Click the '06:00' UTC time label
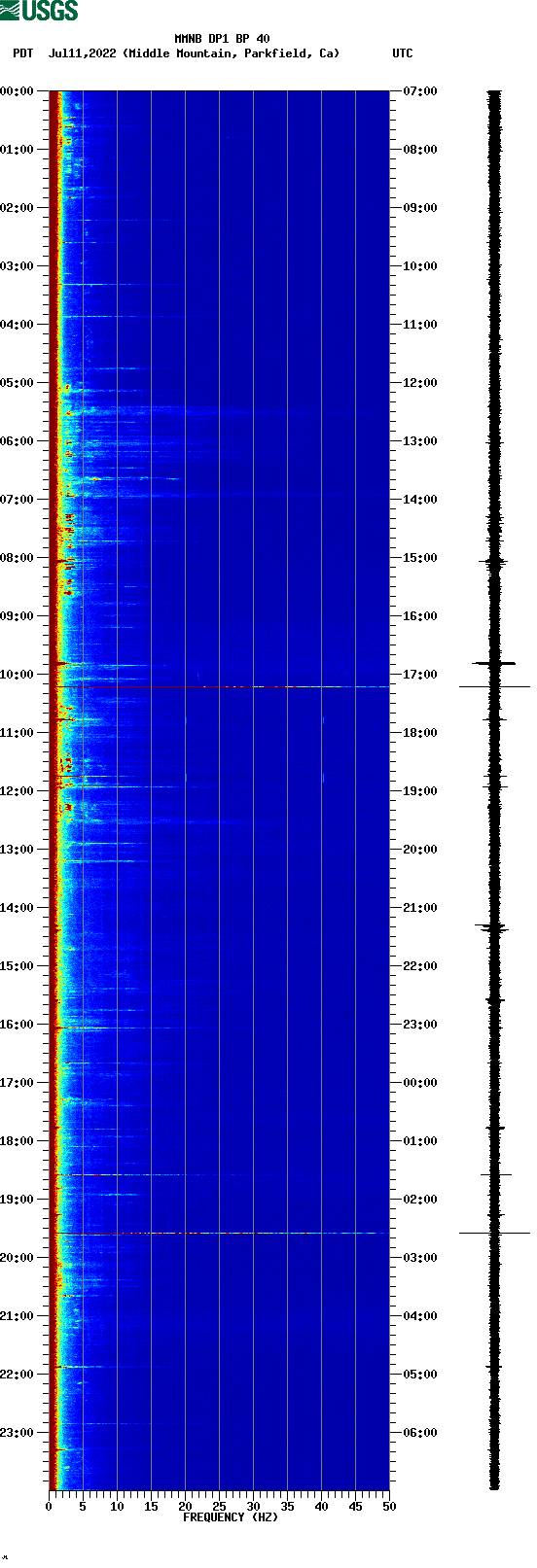Viewport: 537px width, 1568px height. pyautogui.click(x=420, y=1433)
